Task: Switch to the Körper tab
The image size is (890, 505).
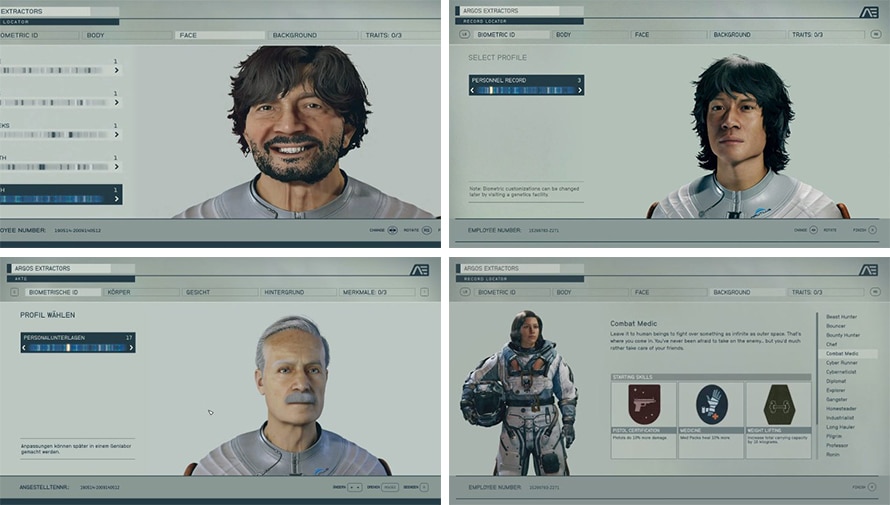Action: 141,292
